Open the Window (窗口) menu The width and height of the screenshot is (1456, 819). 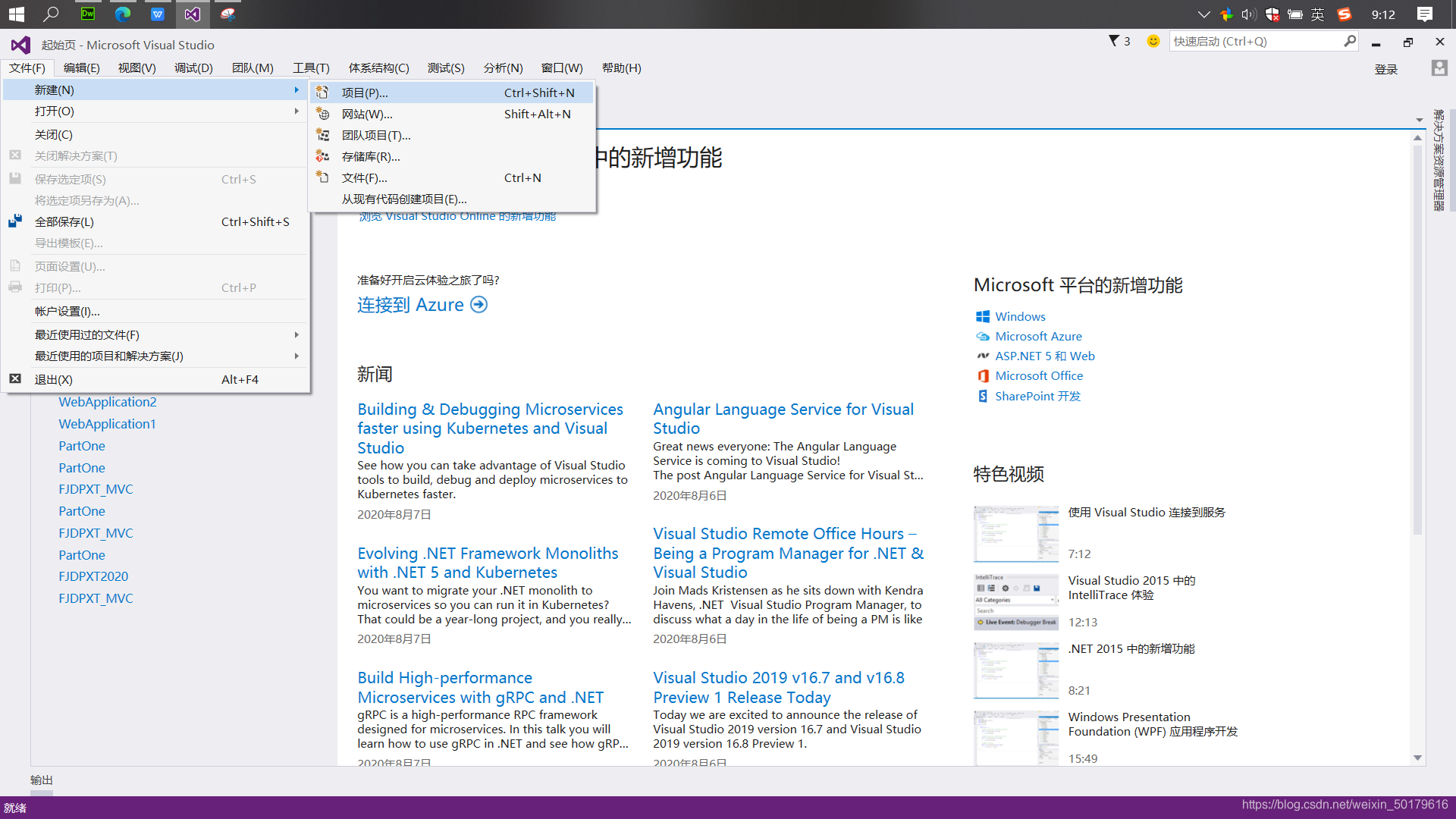click(x=562, y=67)
